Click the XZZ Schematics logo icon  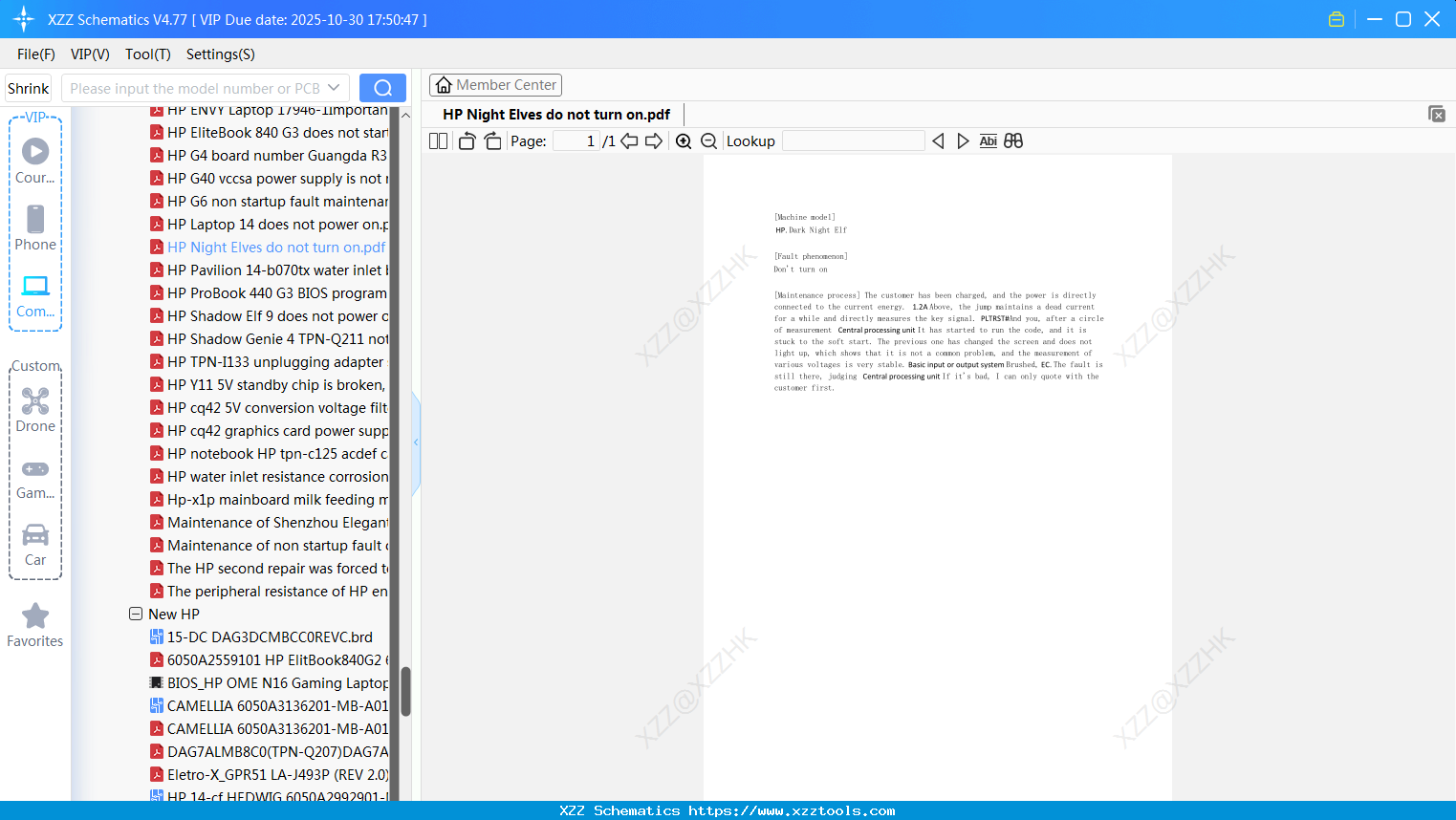pyautogui.click(x=24, y=19)
